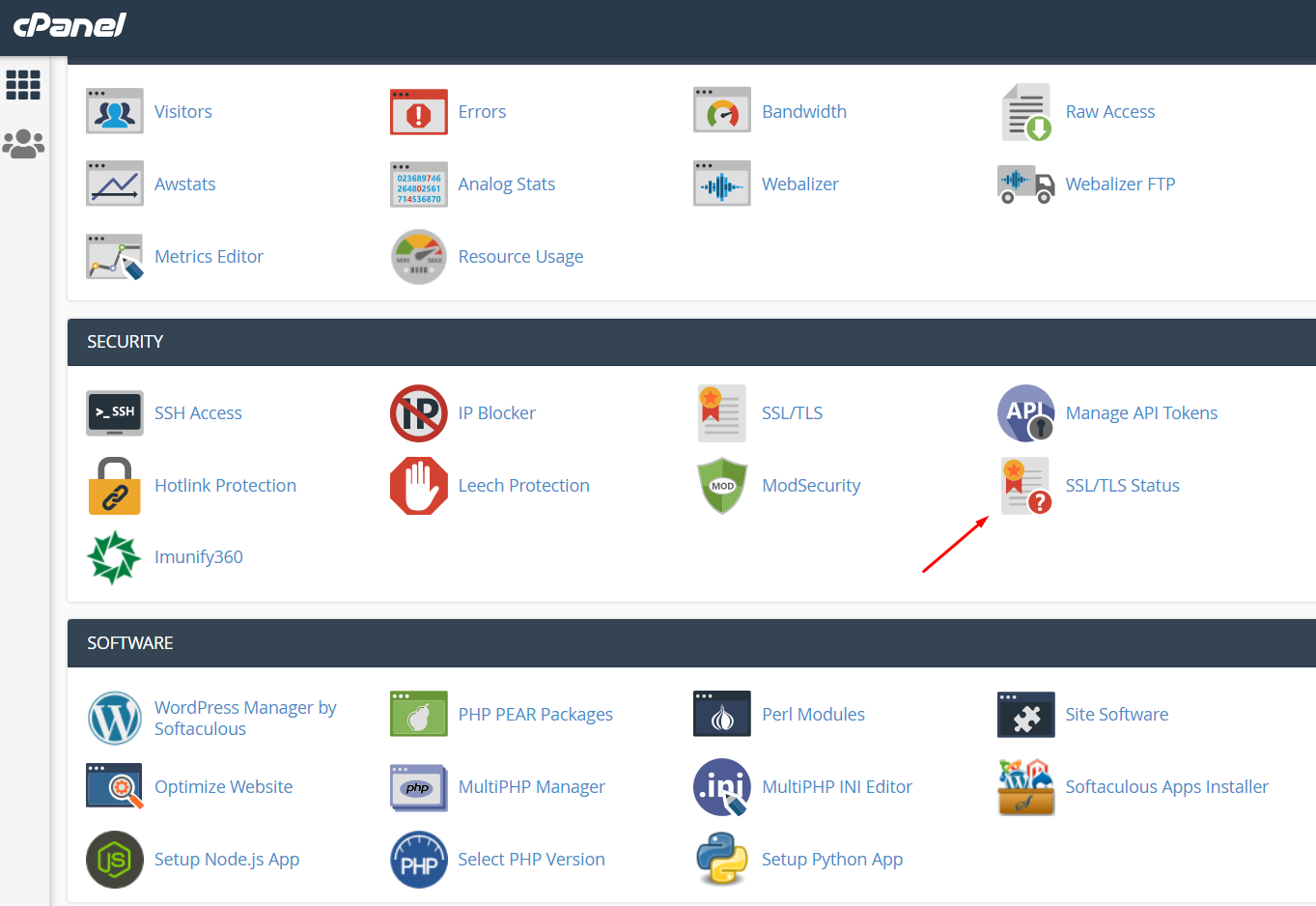The image size is (1316, 906).
Task: Open the IP Blocker icon
Action: coord(418,413)
